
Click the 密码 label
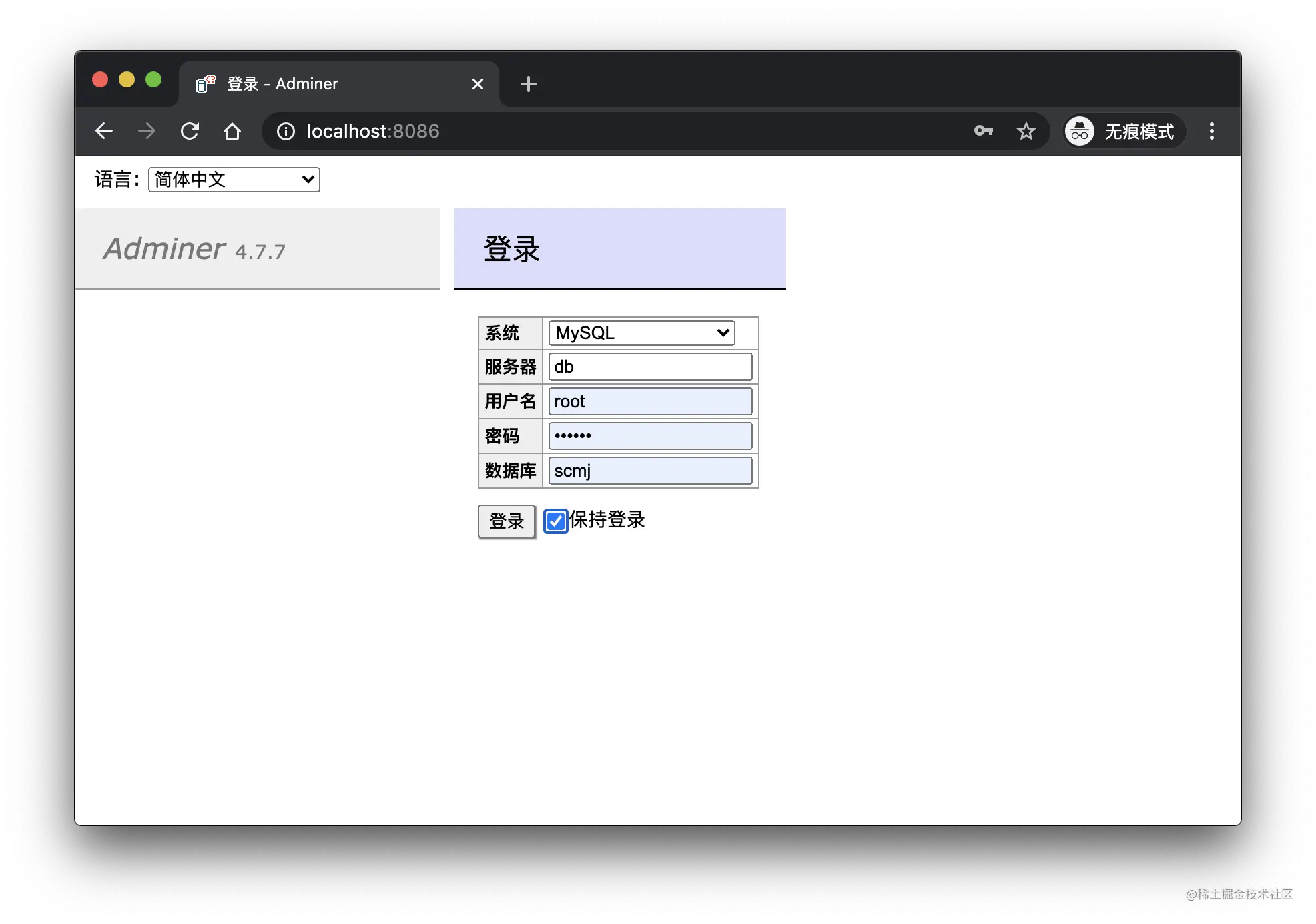[502, 436]
